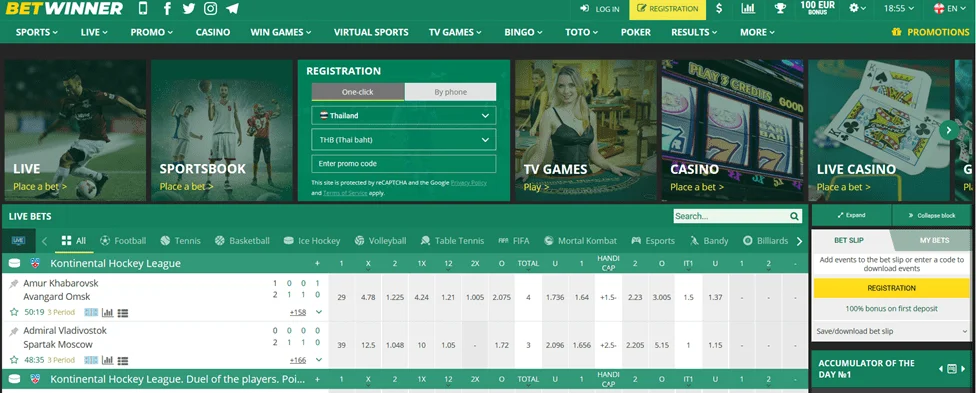This screenshot has height=393, width=976.
Task: Click the LOG IN button
Action: pyautogui.click(x=599, y=9)
